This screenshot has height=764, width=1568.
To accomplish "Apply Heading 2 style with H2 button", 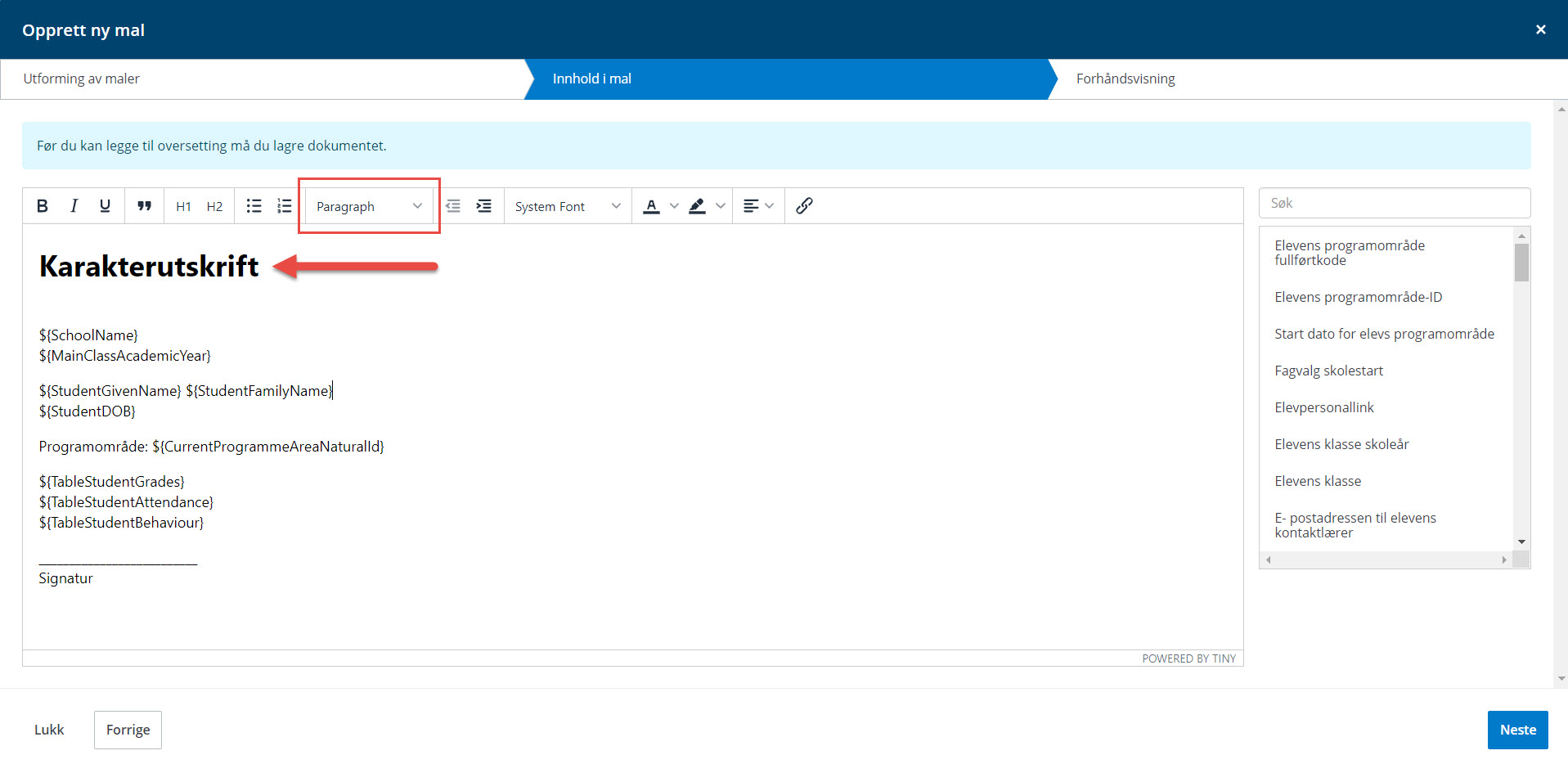I will (x=214, y=206).
